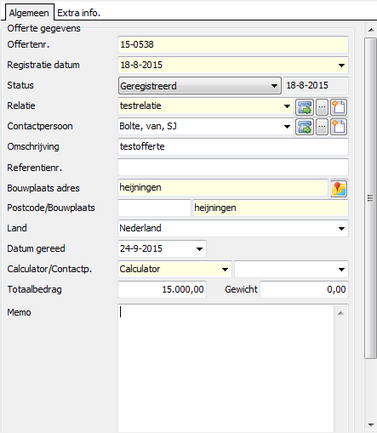Open the Registratie datum date picker arrow
377x433 pixels.
tap(341, 65)
